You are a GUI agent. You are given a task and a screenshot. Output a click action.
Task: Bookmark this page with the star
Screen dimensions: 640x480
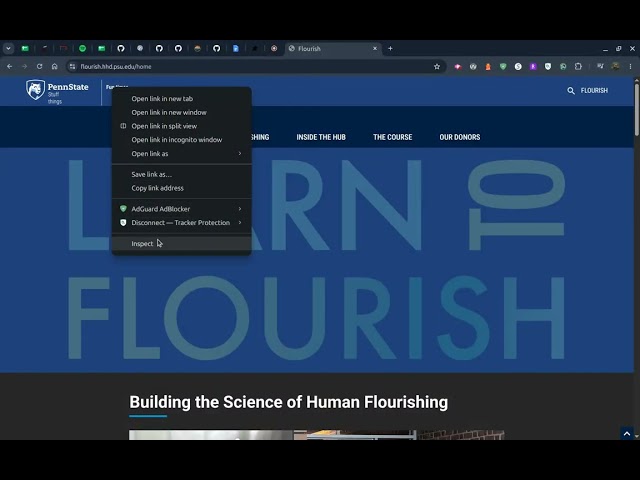tap(437, 67)
